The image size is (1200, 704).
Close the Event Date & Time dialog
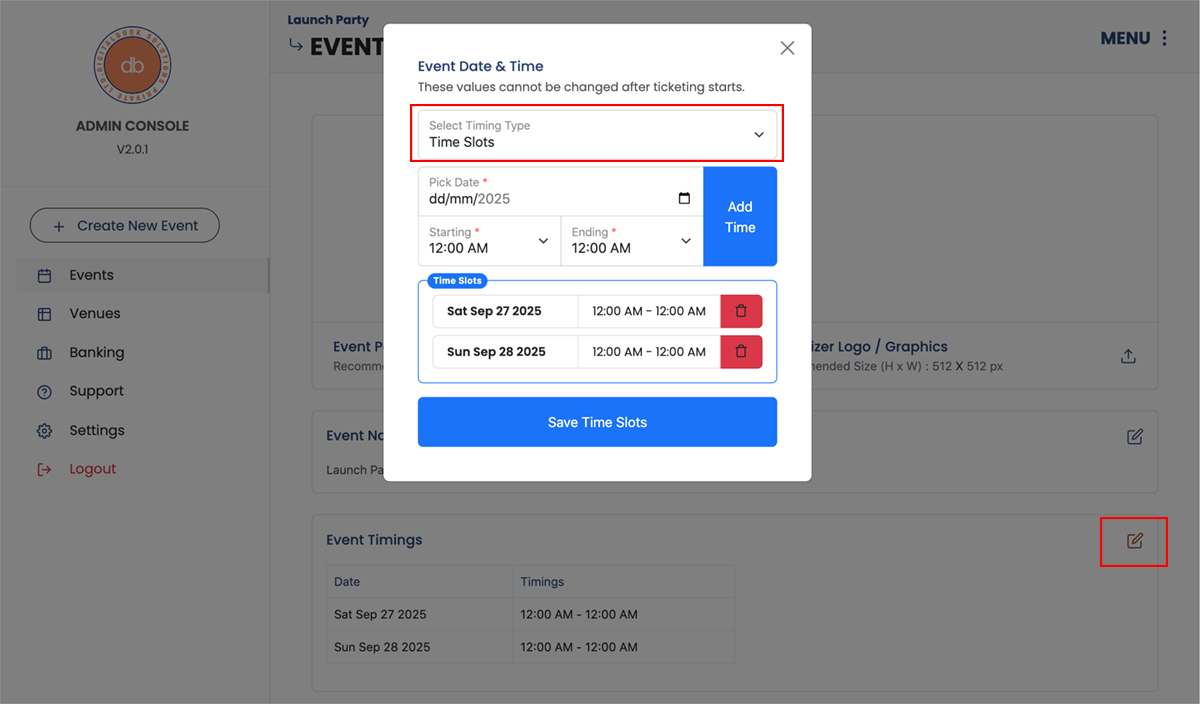tap(787, 48)
